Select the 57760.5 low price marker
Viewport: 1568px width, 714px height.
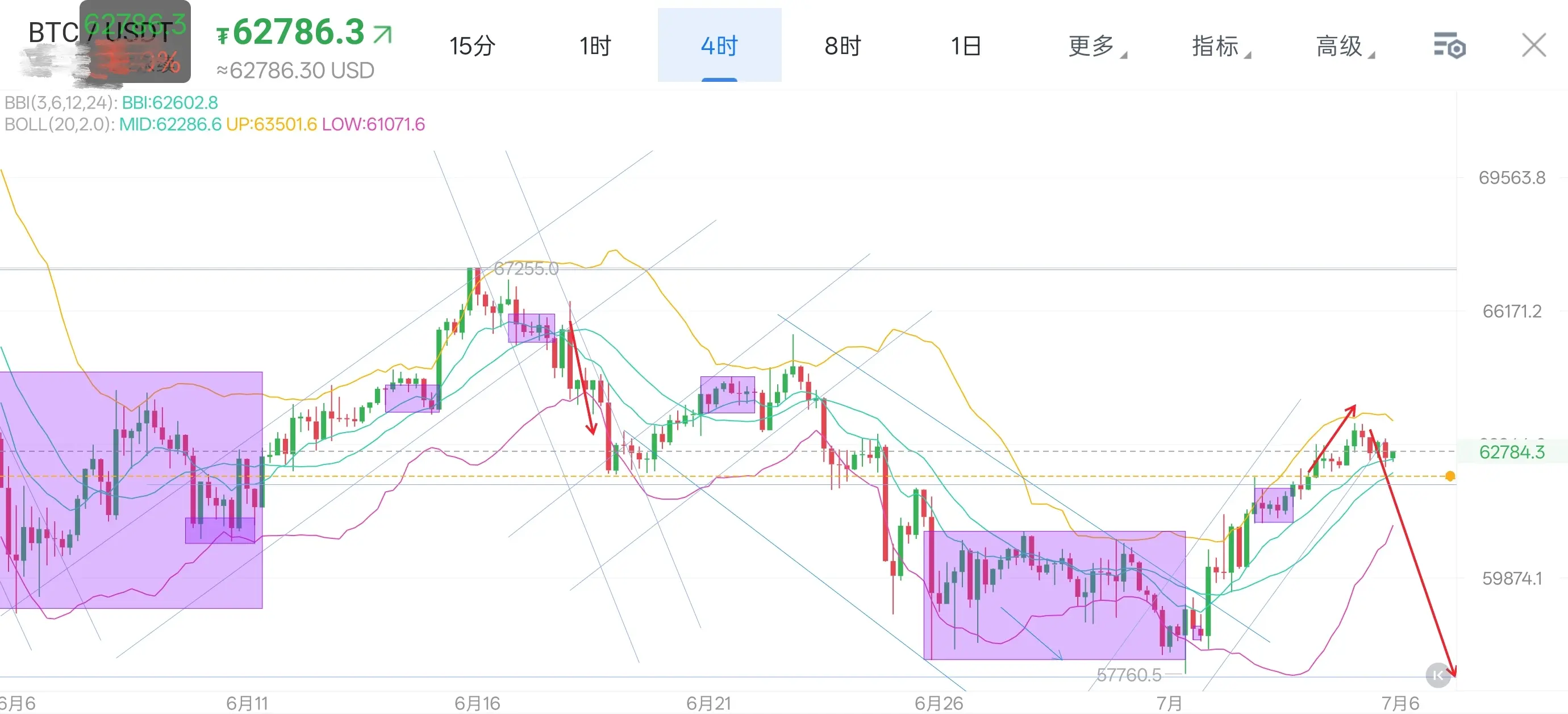1129,675
